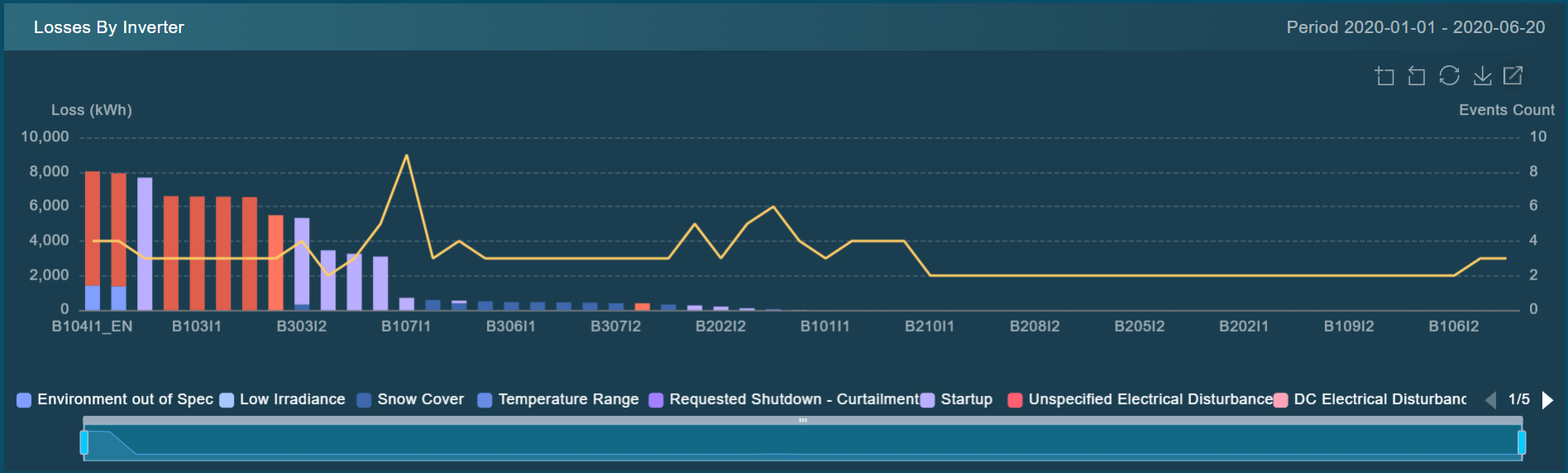Click the x-axis label B103I1
The width and height of the screenshot is (1568, 473).
[x=197, y=327]
